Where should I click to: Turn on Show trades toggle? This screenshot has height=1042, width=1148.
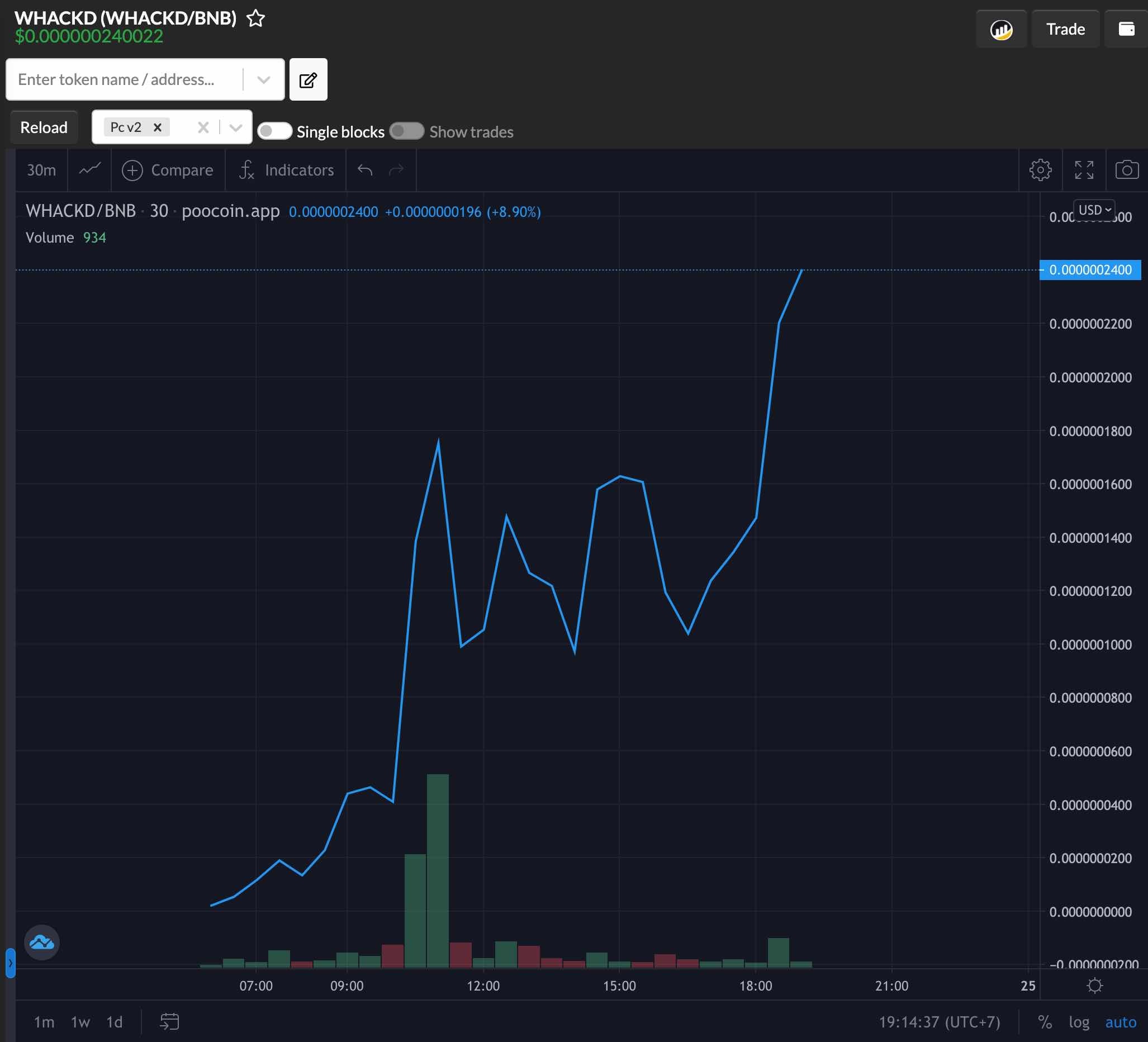(x=406, y=131)
